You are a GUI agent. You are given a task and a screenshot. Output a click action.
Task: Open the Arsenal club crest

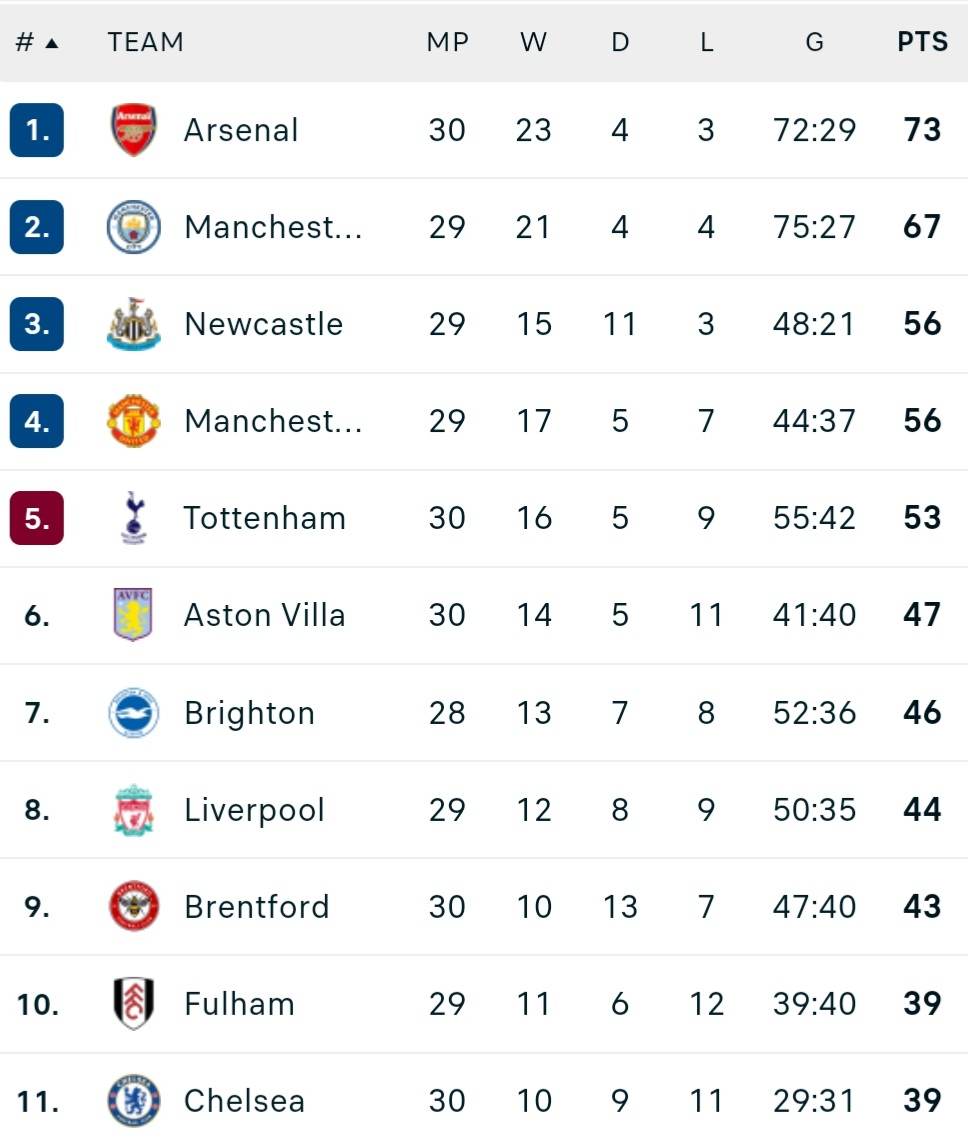click(133, 130)
